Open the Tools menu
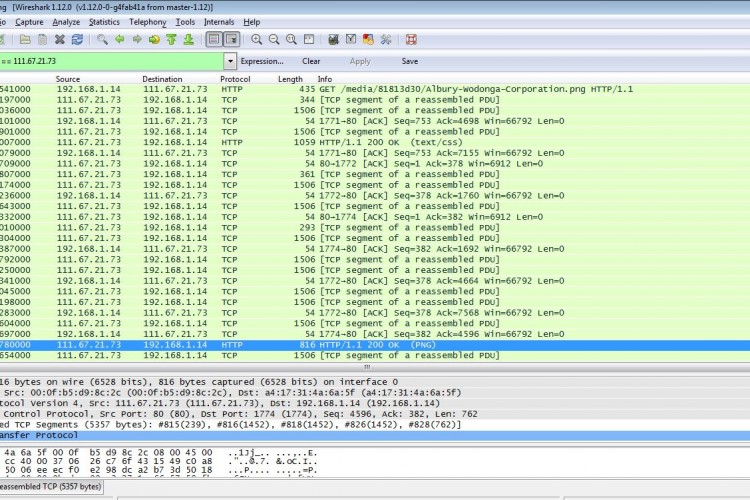 pos(185,22)
